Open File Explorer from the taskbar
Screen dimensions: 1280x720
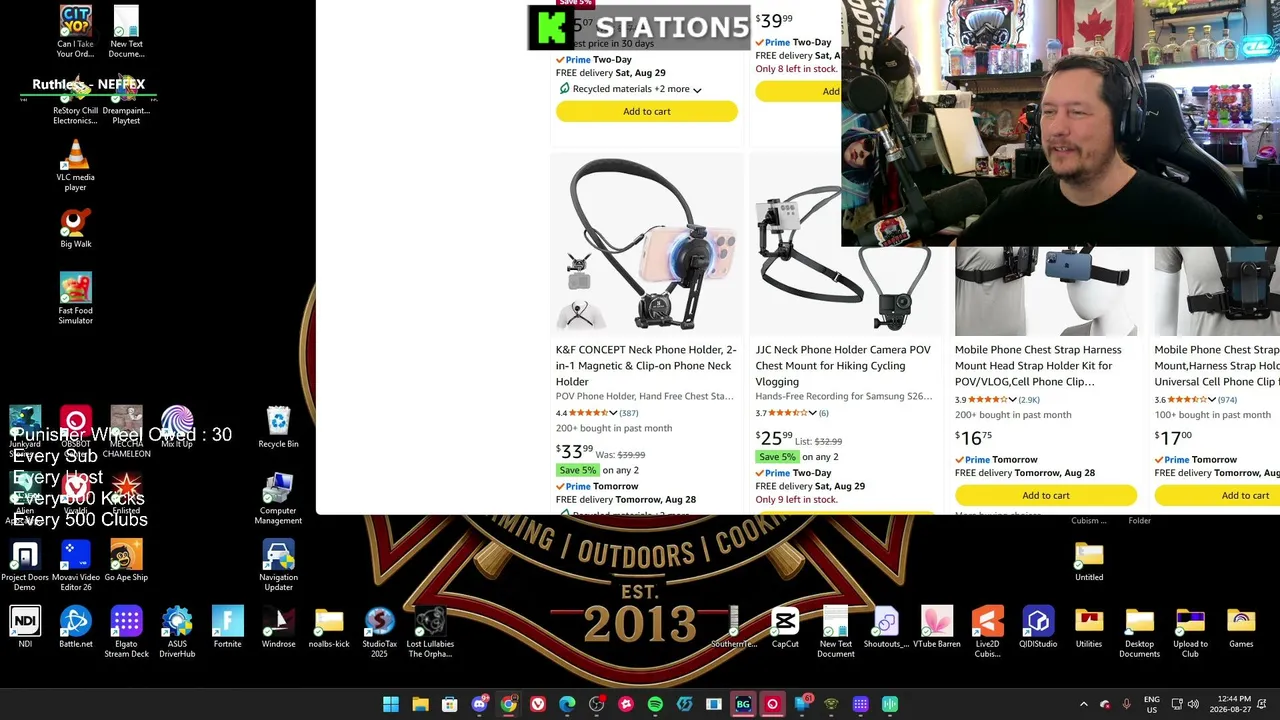coord(420,704)
